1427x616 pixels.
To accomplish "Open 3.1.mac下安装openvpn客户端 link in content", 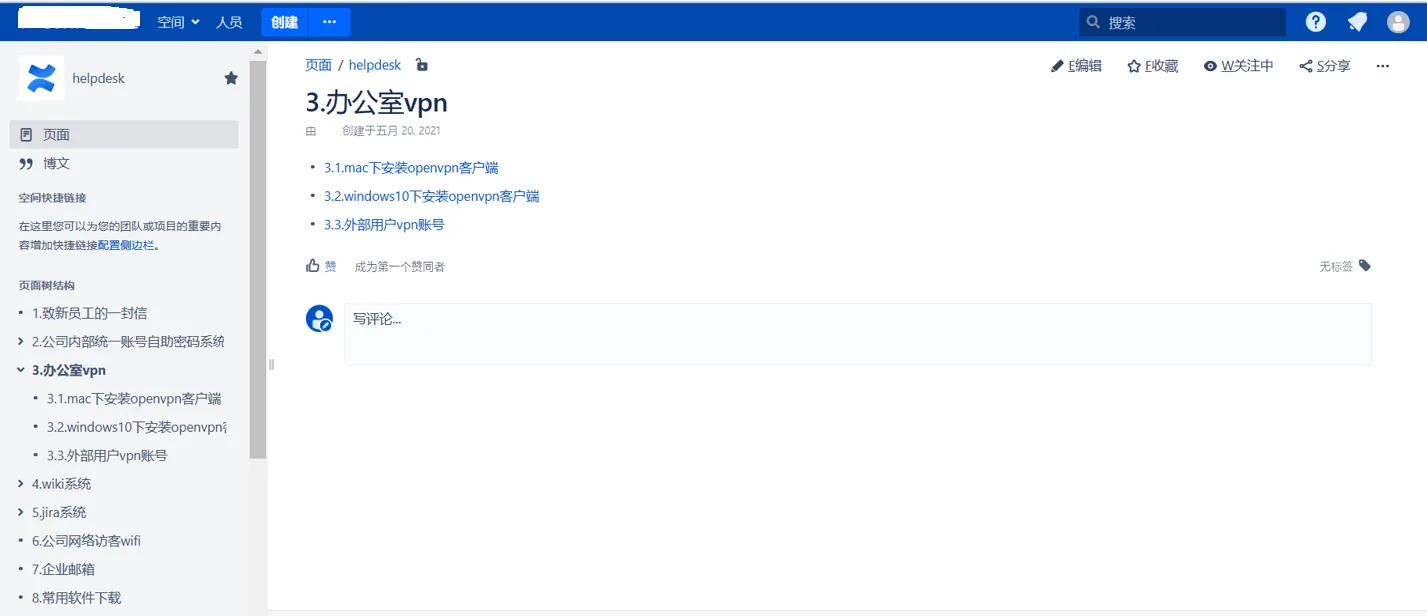I will tap(411, 167).
